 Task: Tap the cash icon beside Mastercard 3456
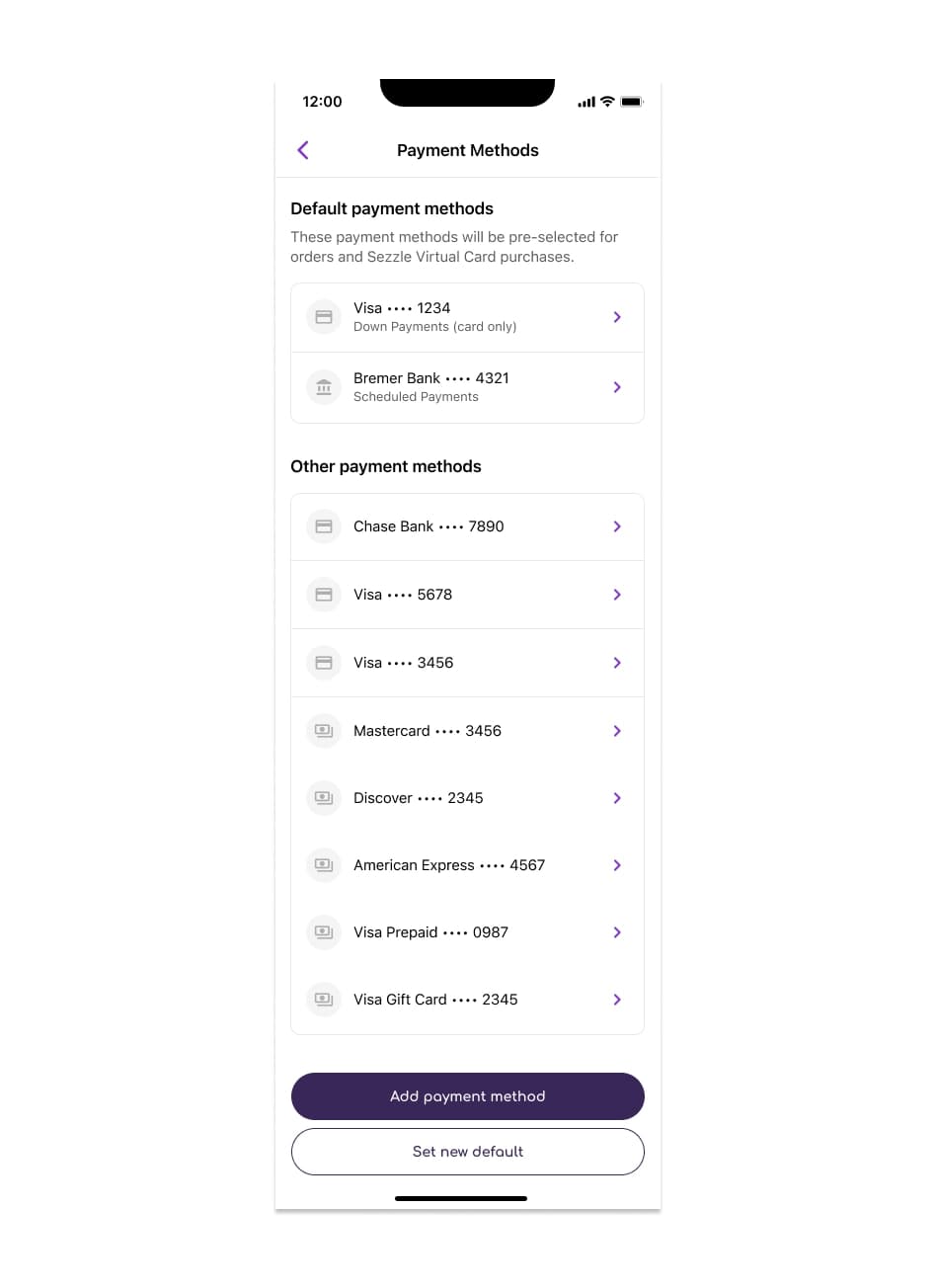pyautogui.click(x=323, y=731)
